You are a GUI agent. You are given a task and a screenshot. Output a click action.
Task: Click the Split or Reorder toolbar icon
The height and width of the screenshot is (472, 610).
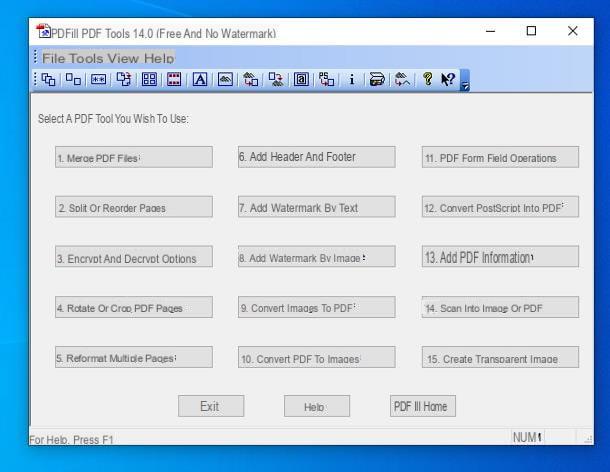[73, 79]
